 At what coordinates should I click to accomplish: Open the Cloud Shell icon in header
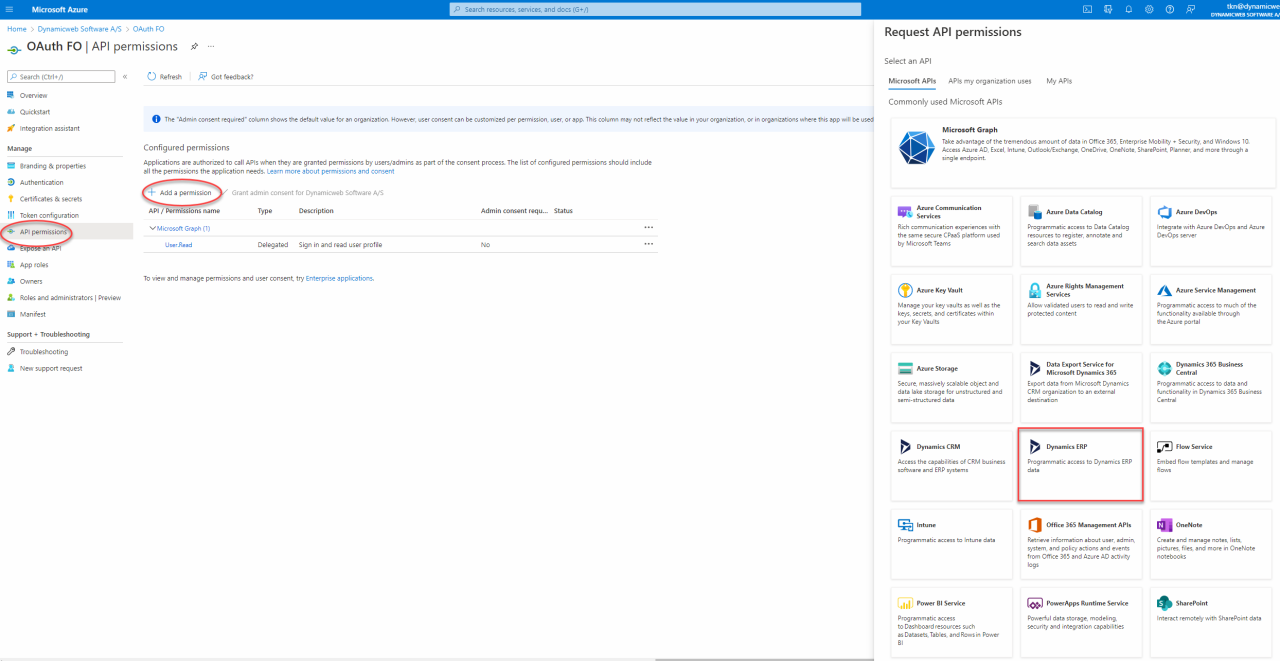1087,9
